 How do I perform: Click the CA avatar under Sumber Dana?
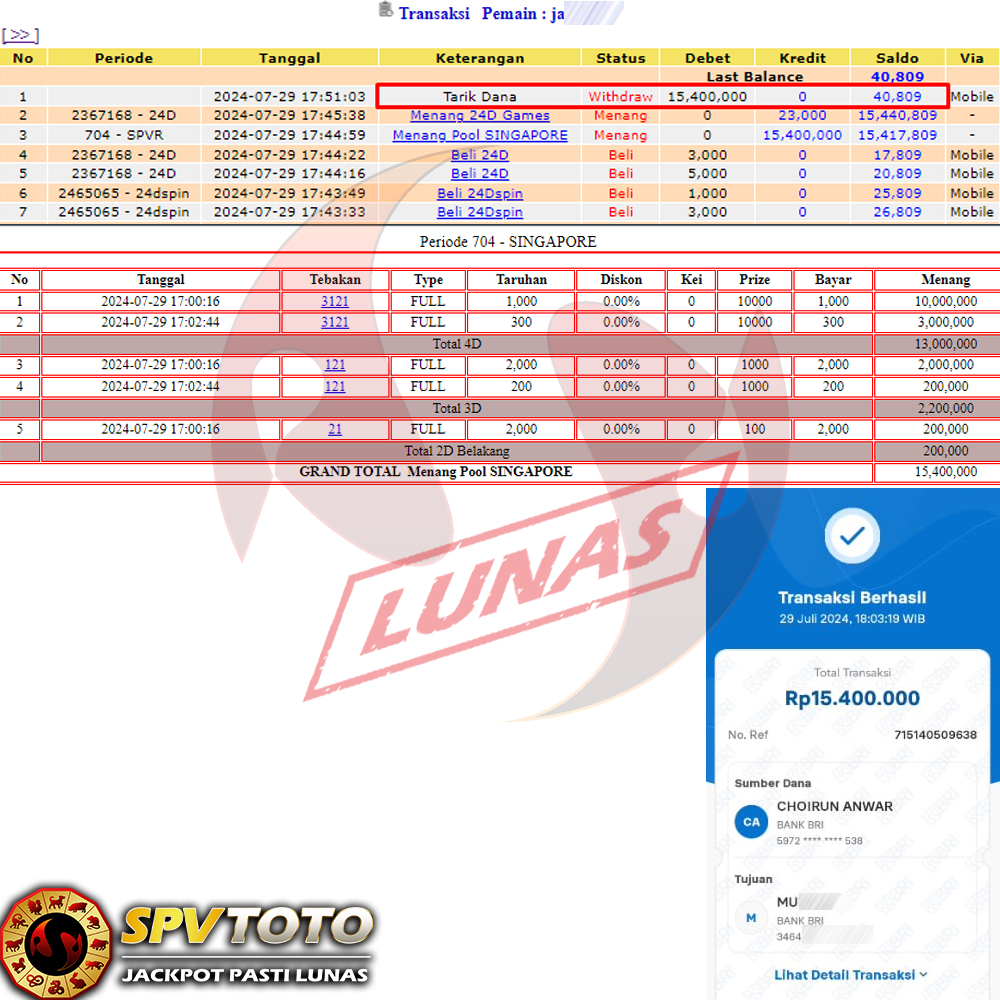tap(750, 822)
